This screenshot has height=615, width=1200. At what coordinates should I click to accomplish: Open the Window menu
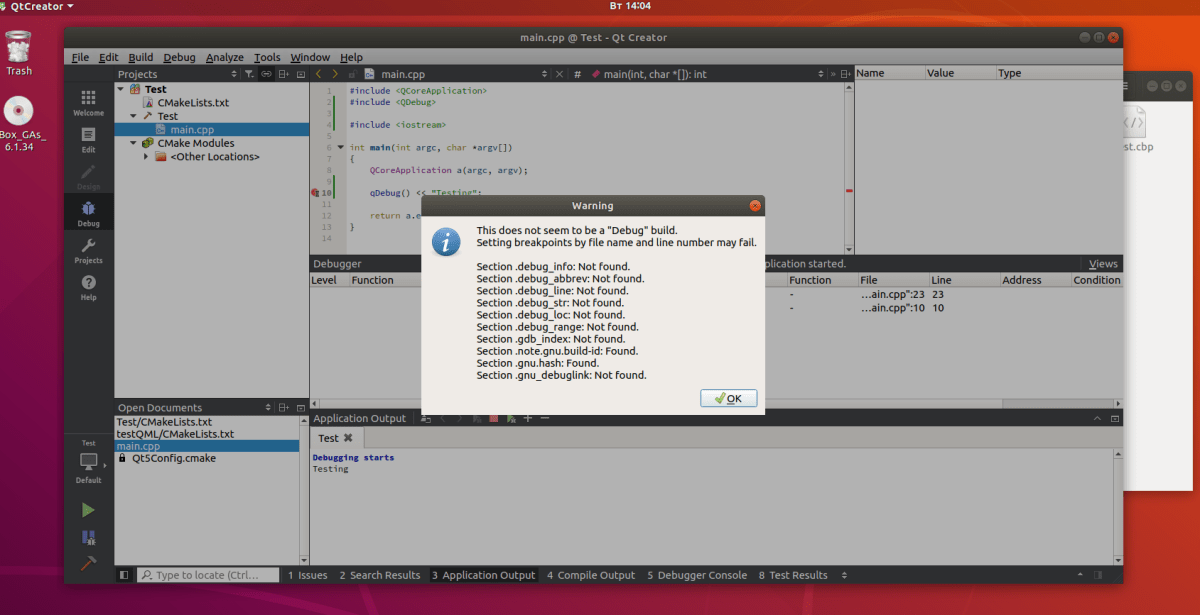(x=310, y=57)
